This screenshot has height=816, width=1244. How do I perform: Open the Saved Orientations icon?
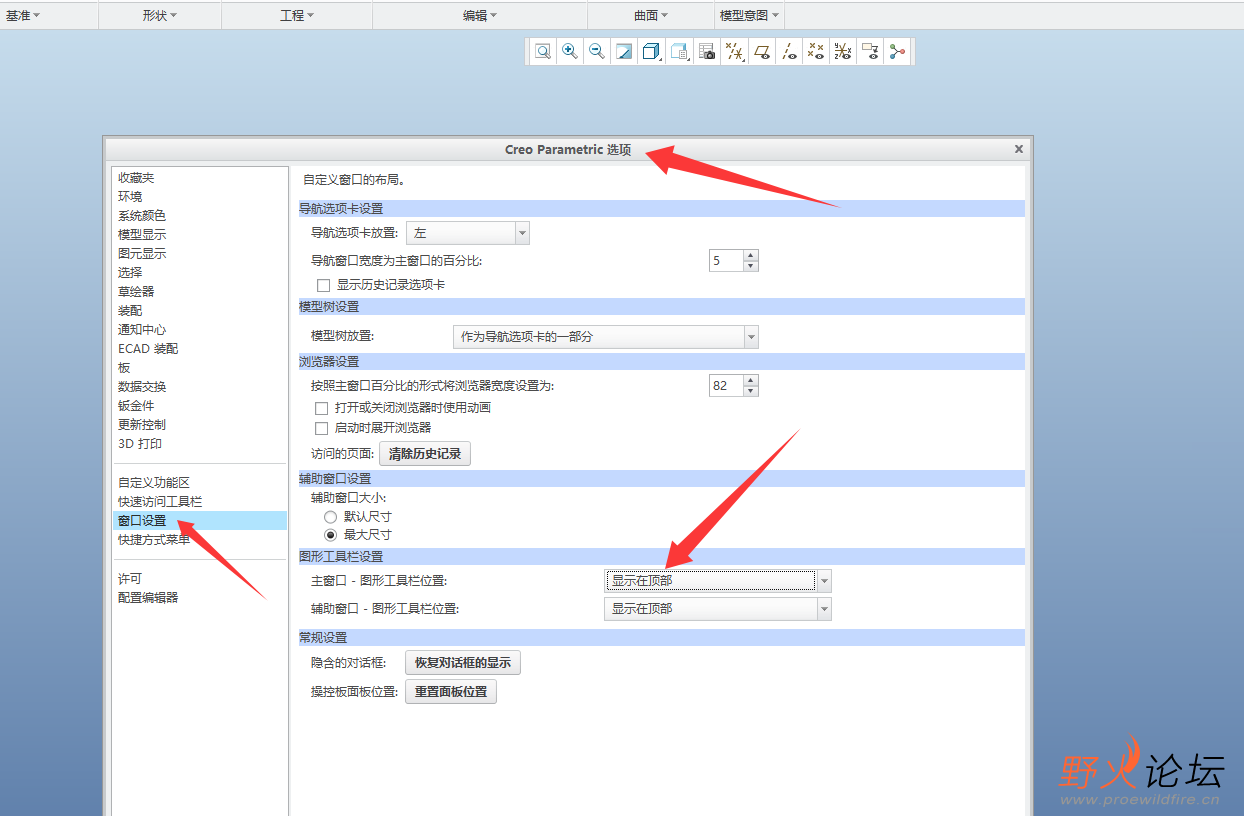click(680, 52)
